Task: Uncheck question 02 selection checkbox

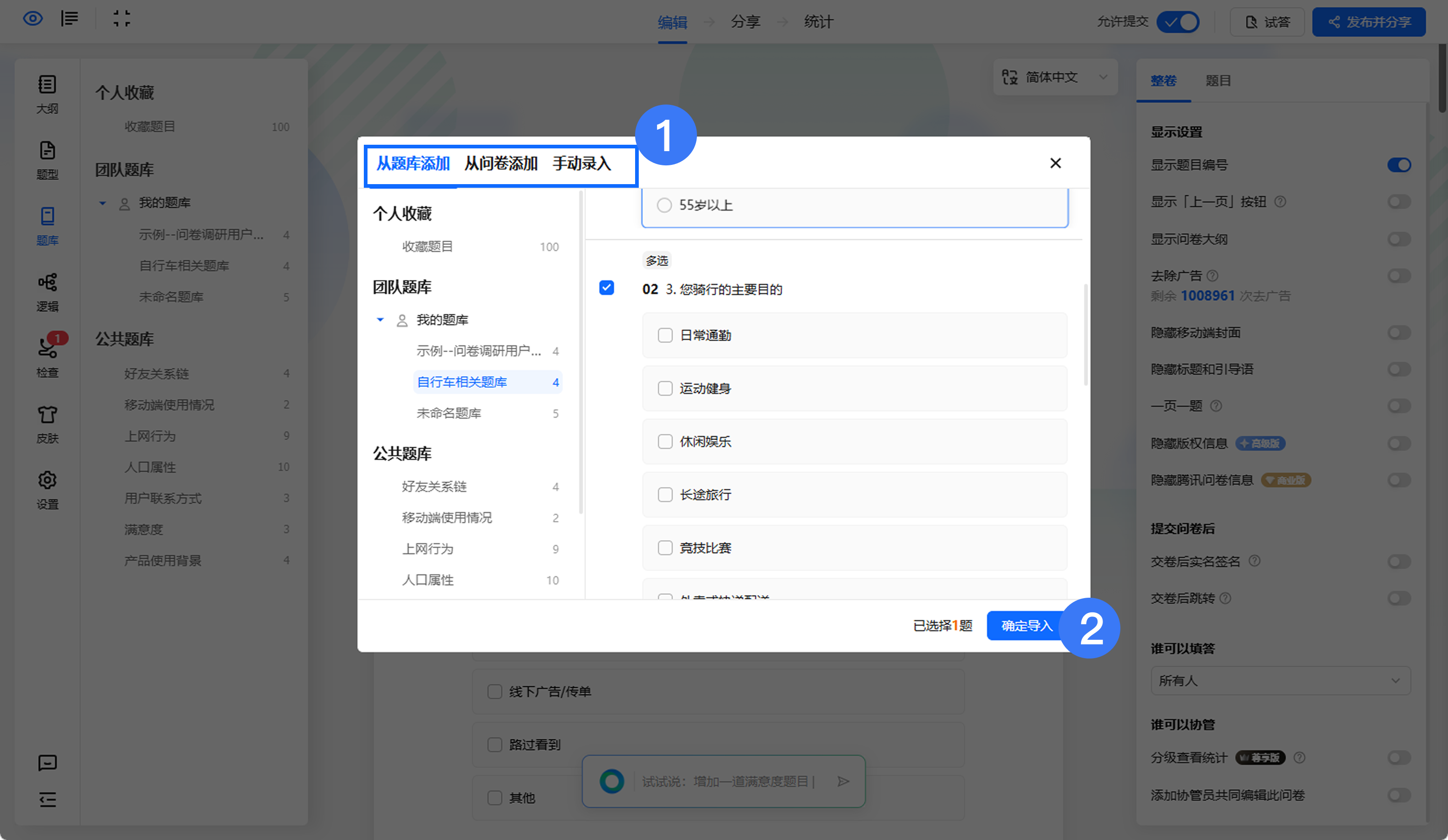Action: click(x=606, y=288)
